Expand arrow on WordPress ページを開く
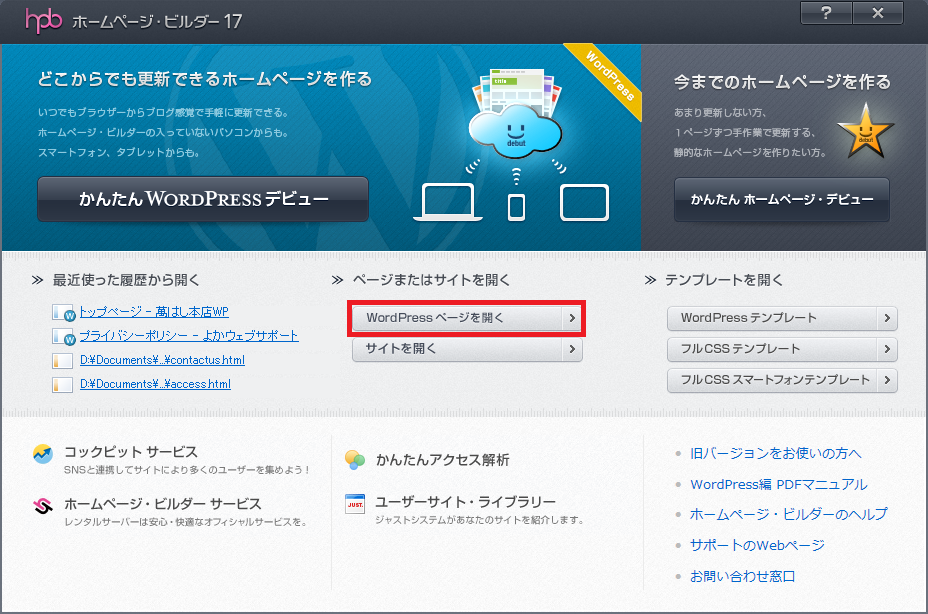Screen dimensions: 928x614 click(572, 318)
